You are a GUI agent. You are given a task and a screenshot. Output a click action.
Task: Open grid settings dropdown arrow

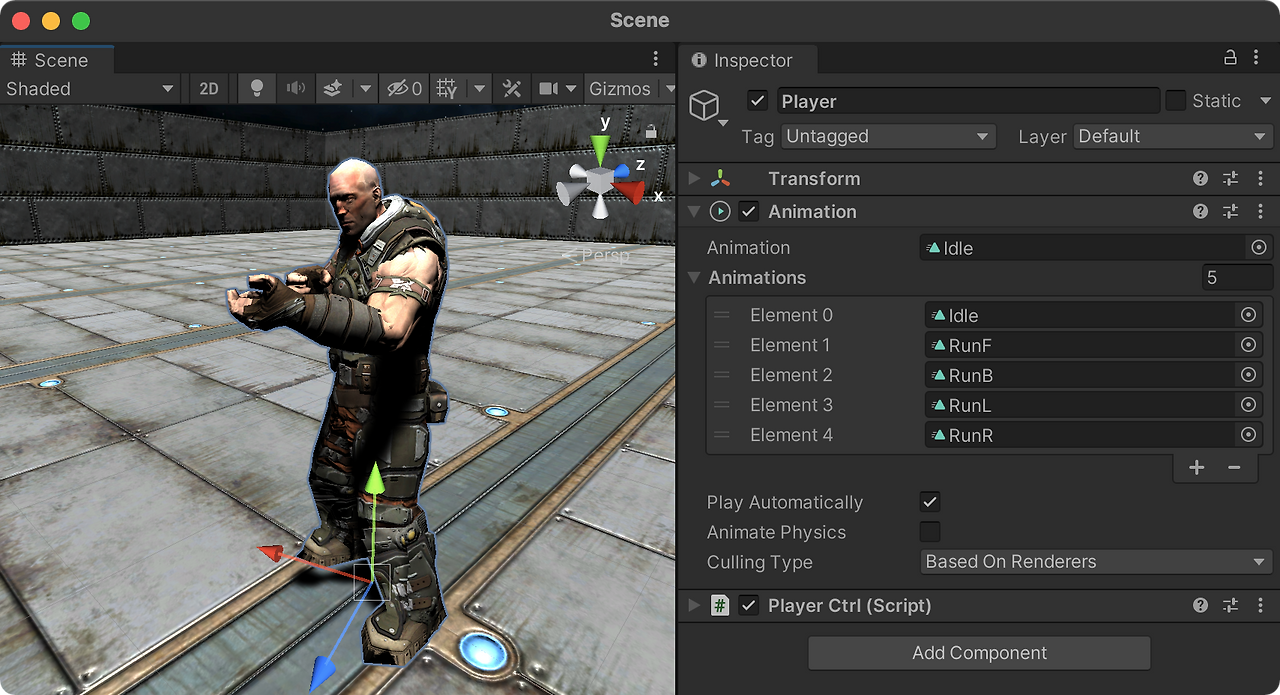[479, 88]
